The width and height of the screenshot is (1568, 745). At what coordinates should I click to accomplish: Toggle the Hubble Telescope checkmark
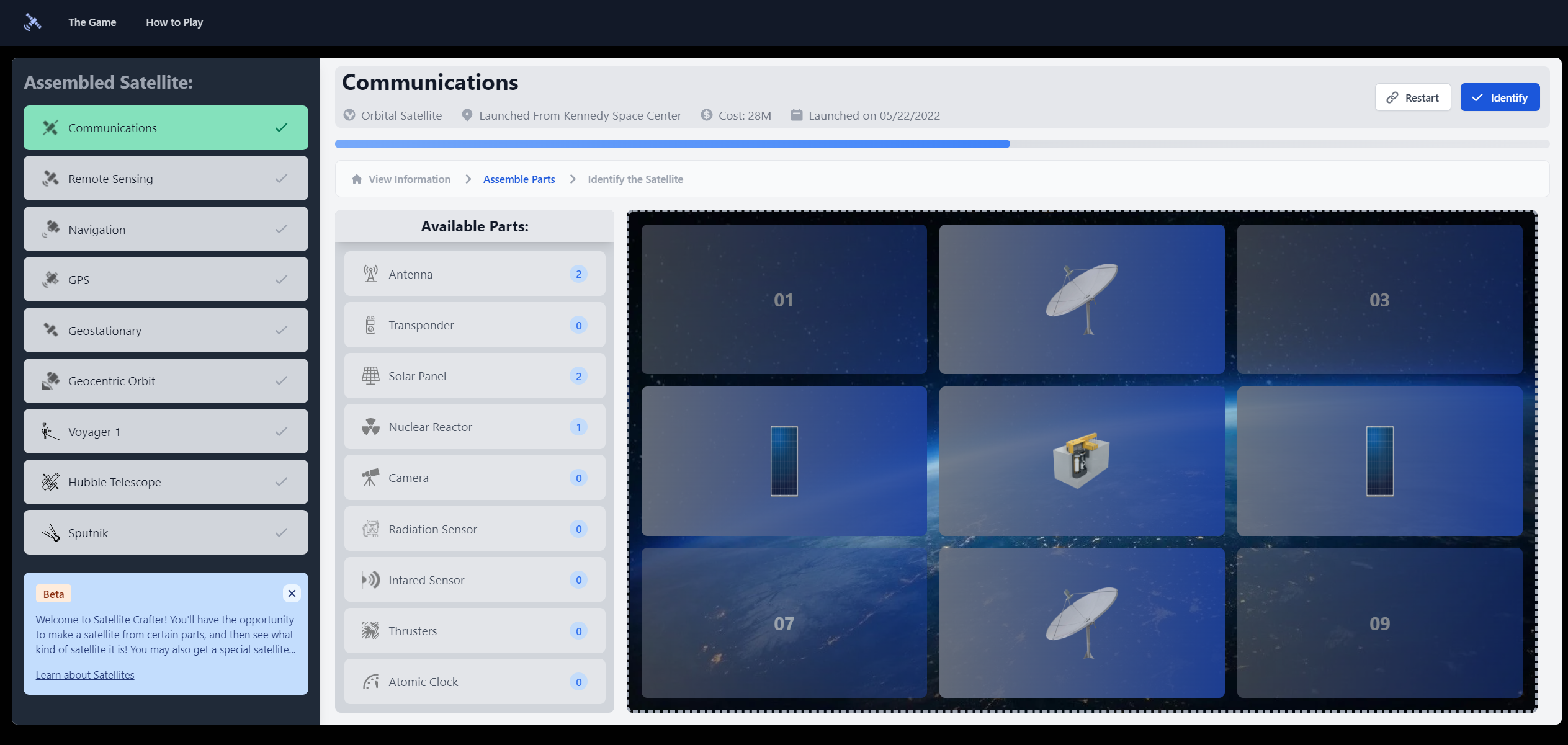[x=281, y=482]
